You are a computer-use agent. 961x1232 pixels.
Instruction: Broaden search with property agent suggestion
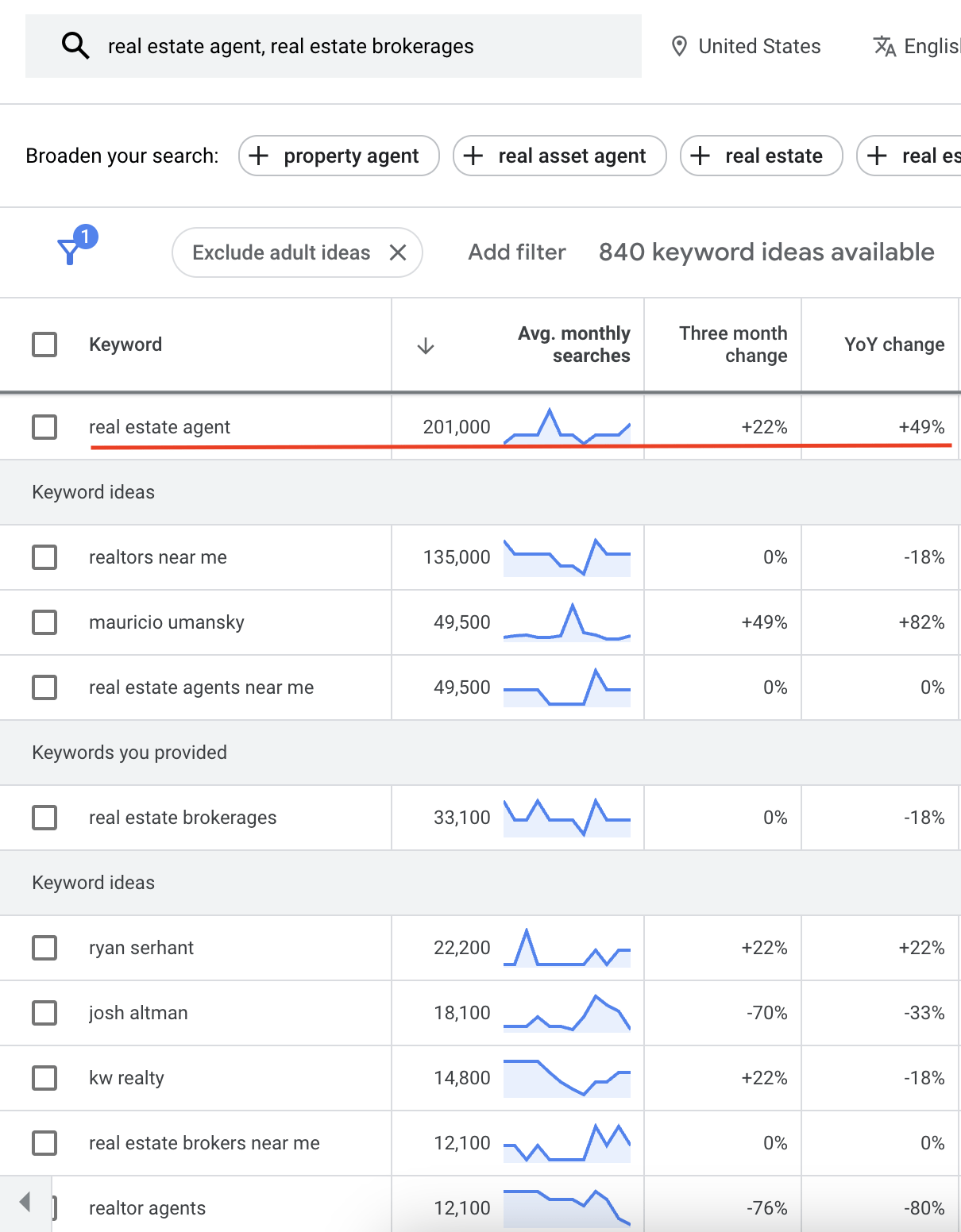(338, 156)
